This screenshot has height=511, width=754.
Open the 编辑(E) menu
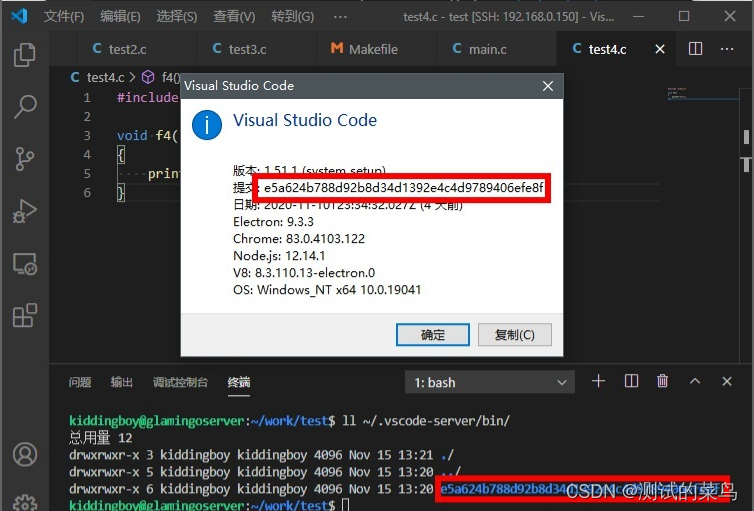120,16
